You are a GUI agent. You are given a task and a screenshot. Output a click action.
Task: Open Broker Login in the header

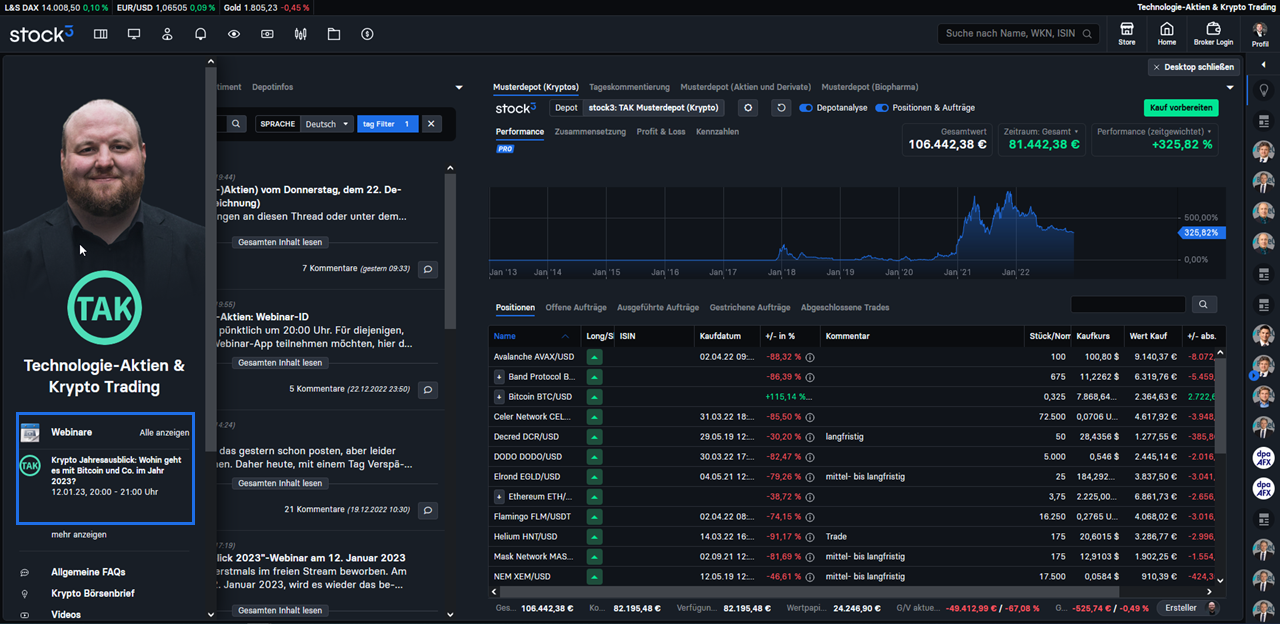(1213, 34)
